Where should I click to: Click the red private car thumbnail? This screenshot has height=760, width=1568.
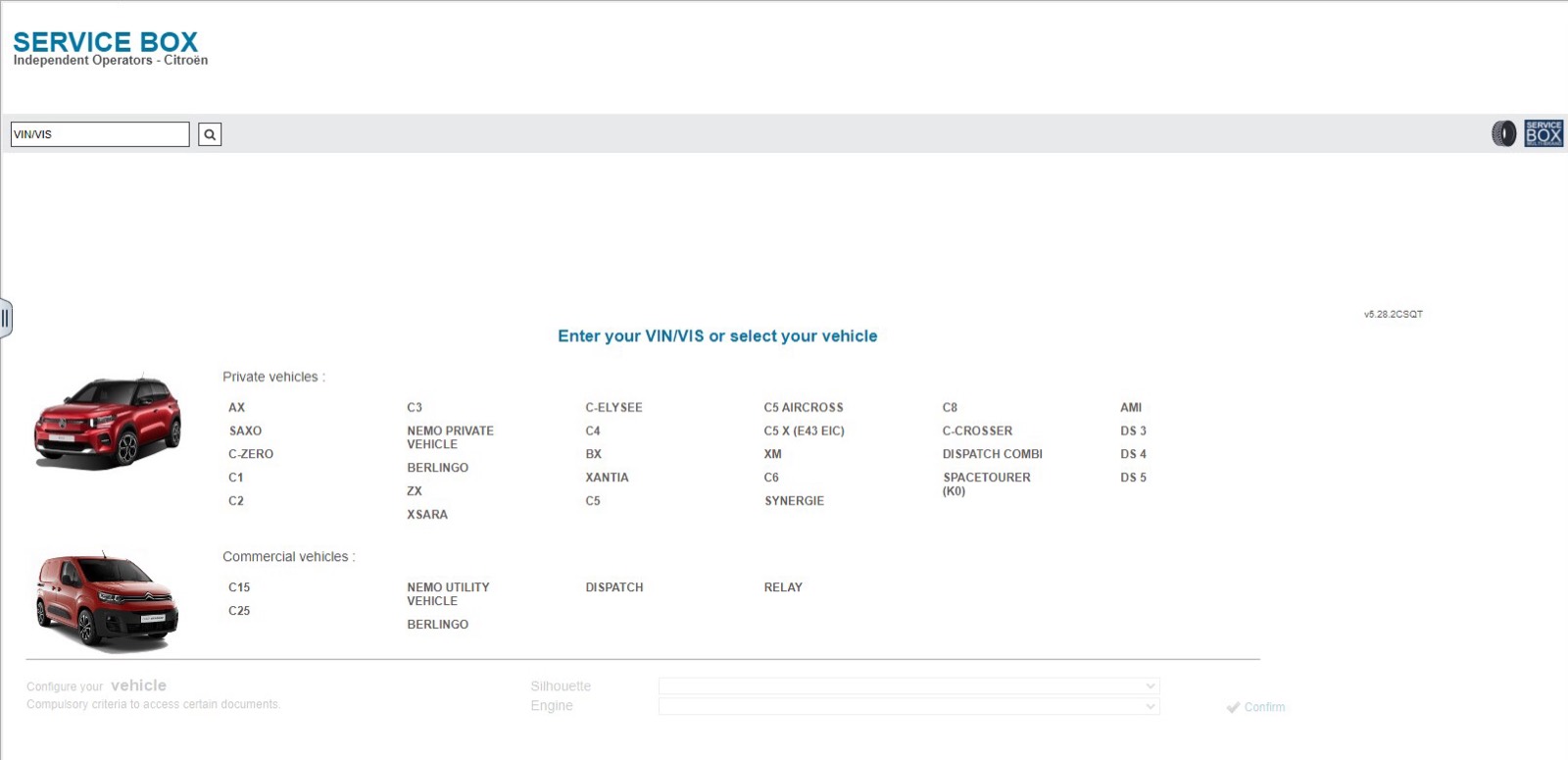[x=108, y=422]
